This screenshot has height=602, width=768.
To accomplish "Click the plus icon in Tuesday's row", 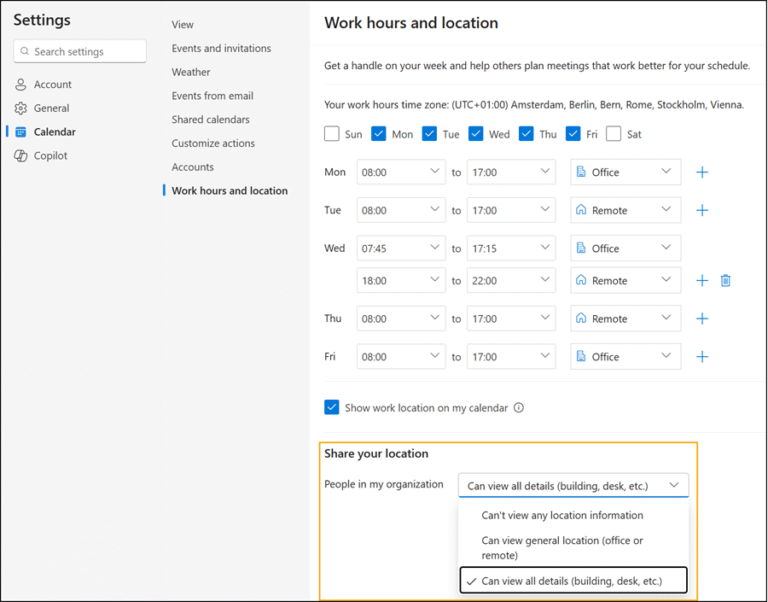I will [702, 210].
